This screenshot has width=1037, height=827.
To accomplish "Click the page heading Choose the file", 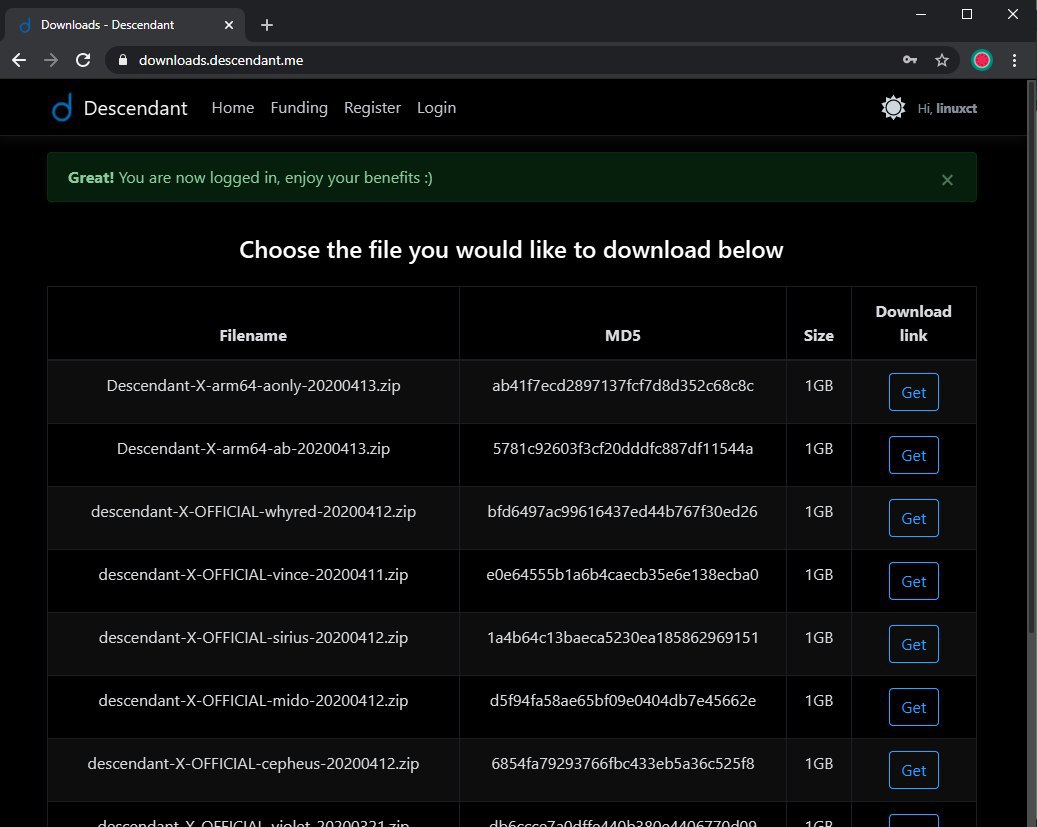I will pyautogui.click(x=511, y=250).
